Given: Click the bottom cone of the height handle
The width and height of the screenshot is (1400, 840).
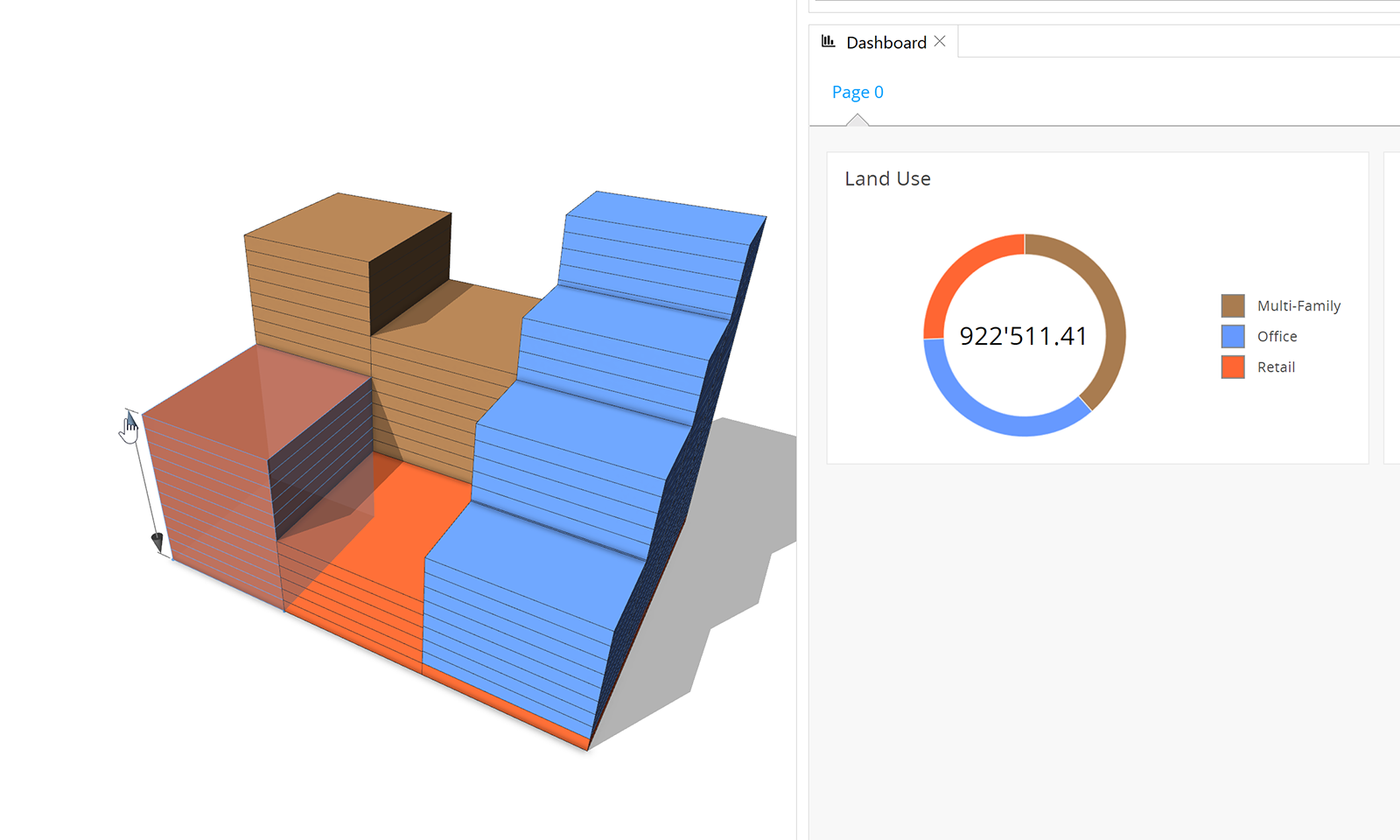Looking at the screenshot, I should point(158,542).
